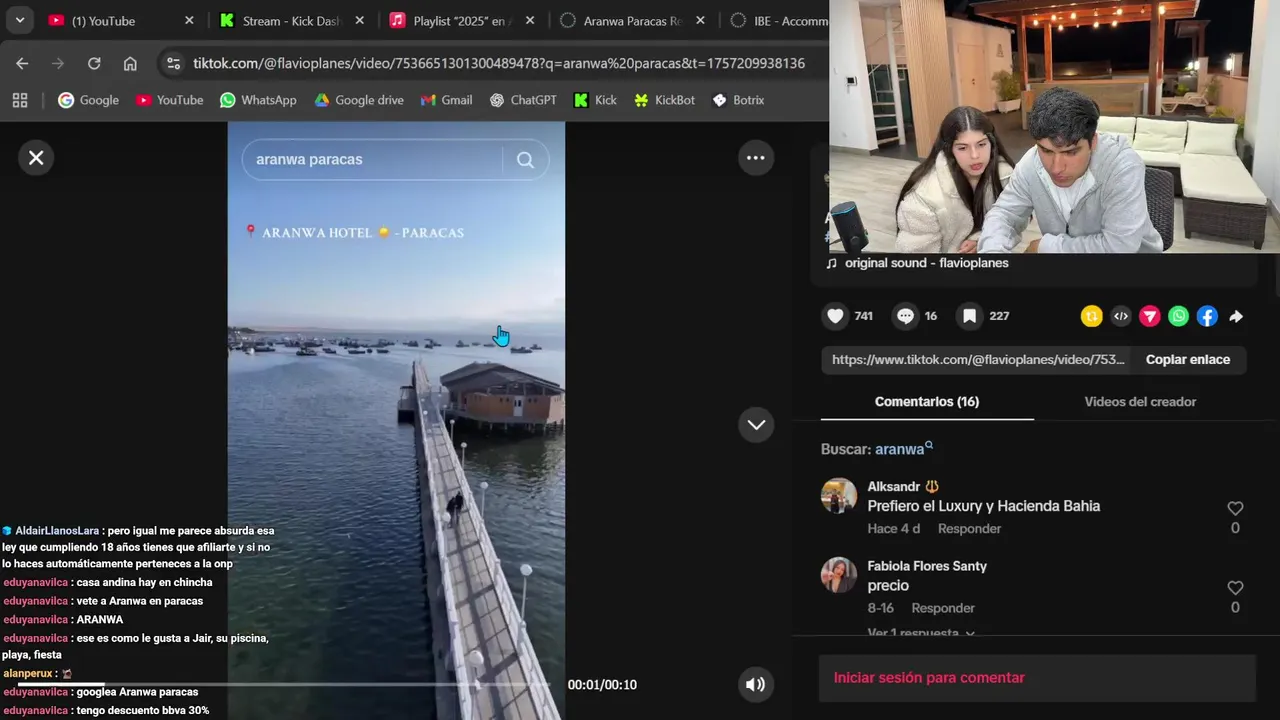
Task: Close the Playlist "2025" tab
Action: [530, 21]
